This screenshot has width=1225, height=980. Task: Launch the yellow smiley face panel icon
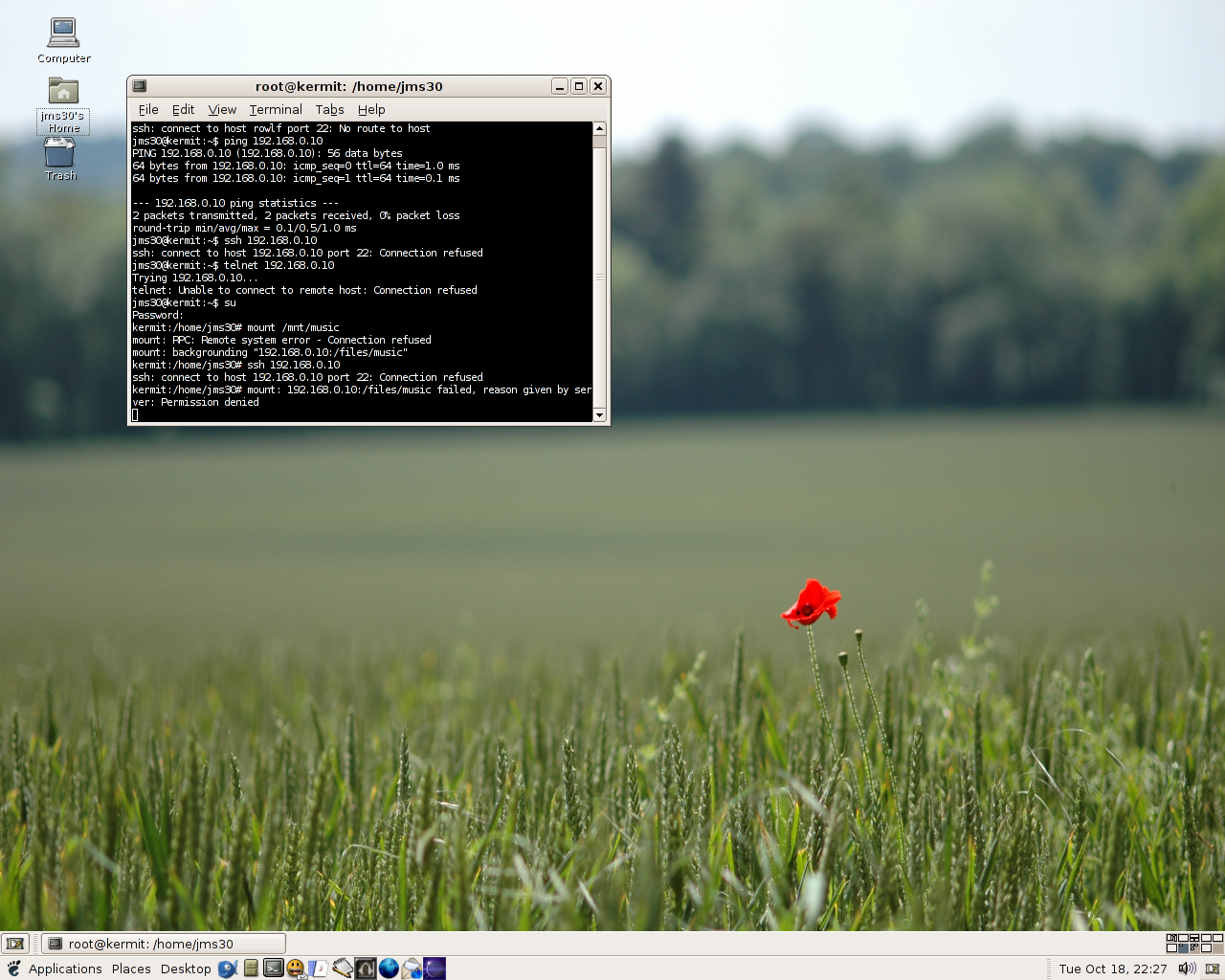click(296, 969)
